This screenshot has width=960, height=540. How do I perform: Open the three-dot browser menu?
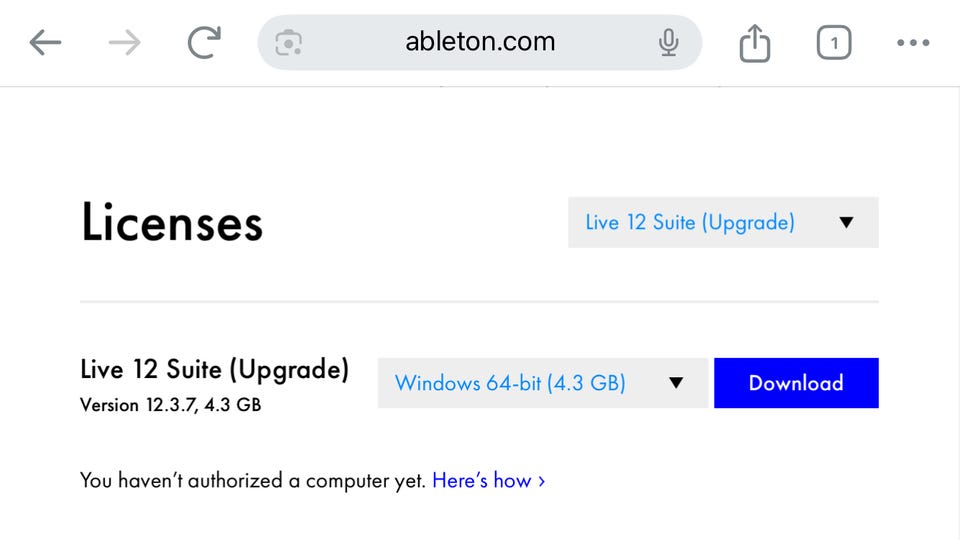(x=913, y=42)
